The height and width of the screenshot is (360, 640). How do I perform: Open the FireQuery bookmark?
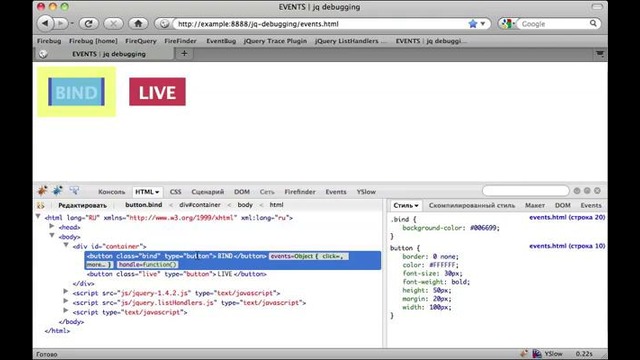[141, 41]
